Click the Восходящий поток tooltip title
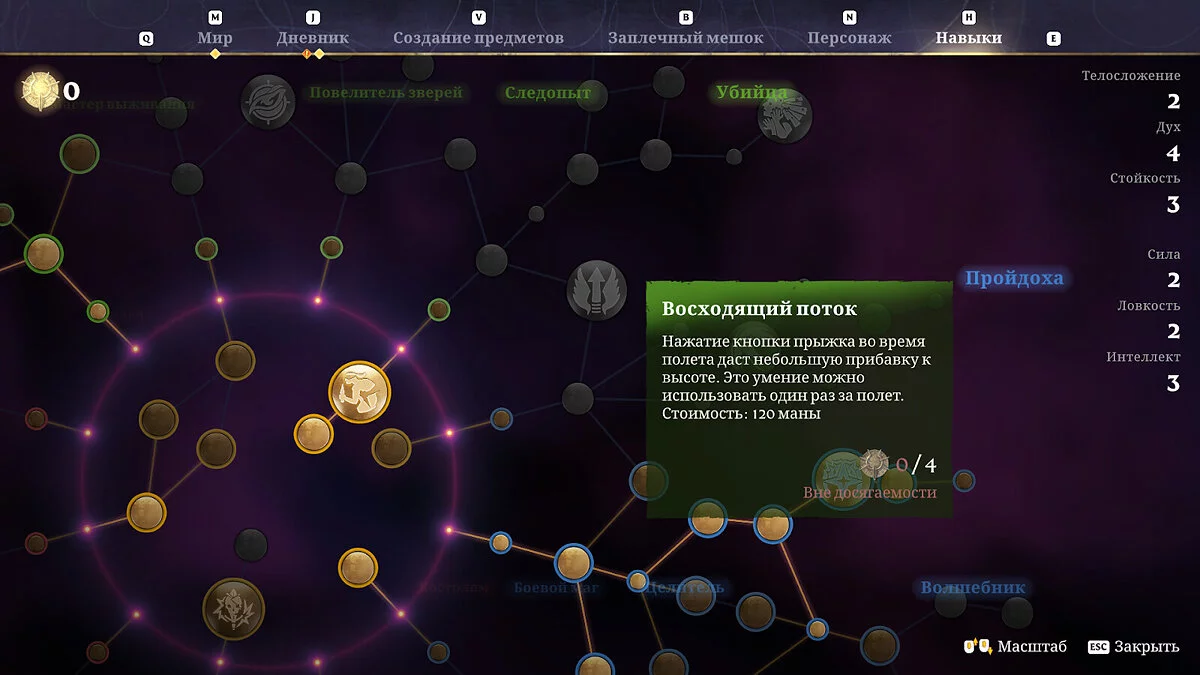 [760, 310]
